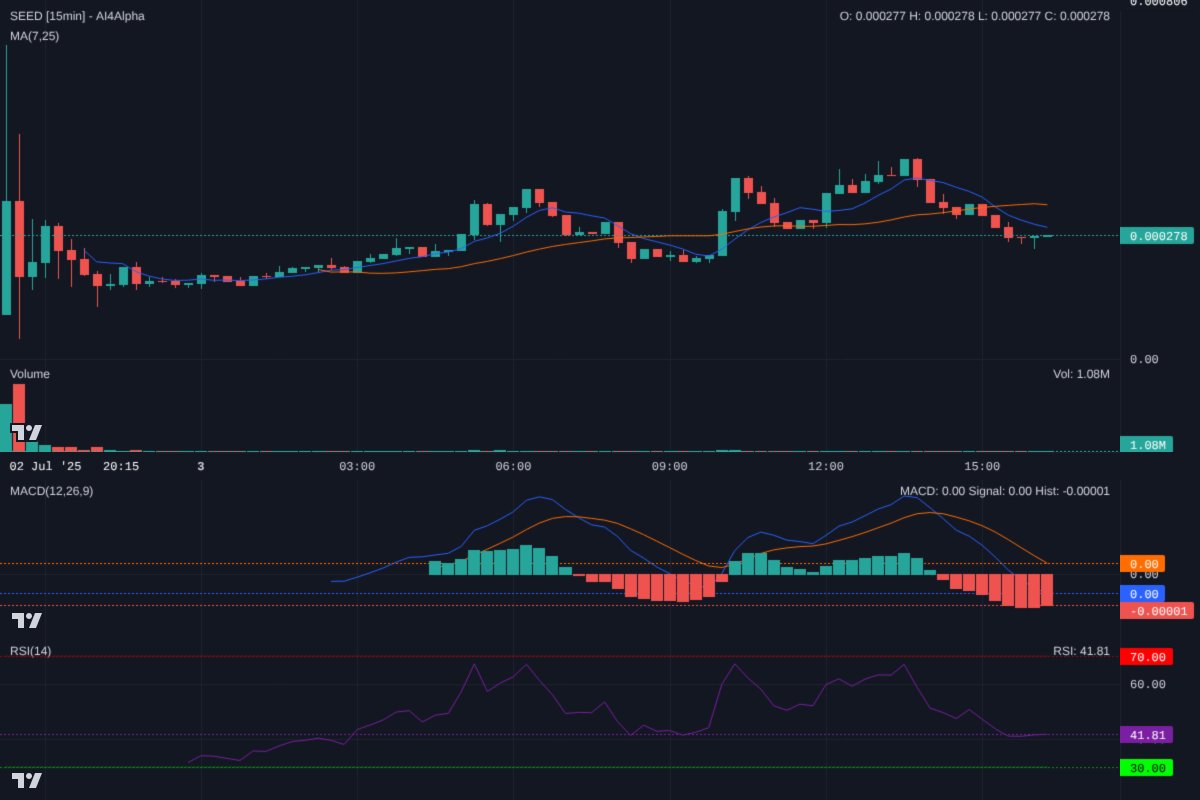Open TradingView logo in the RSI pane
The height and width of the screenshot is (800, 1200).
point(27,780)
